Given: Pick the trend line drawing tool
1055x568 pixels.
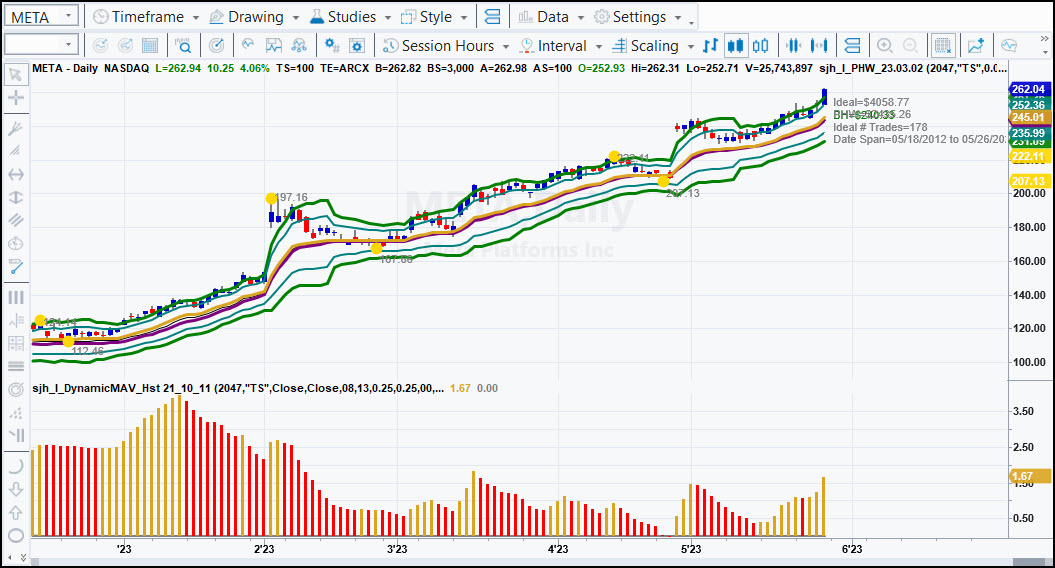Looking at the screenshot, I should 15,127.
